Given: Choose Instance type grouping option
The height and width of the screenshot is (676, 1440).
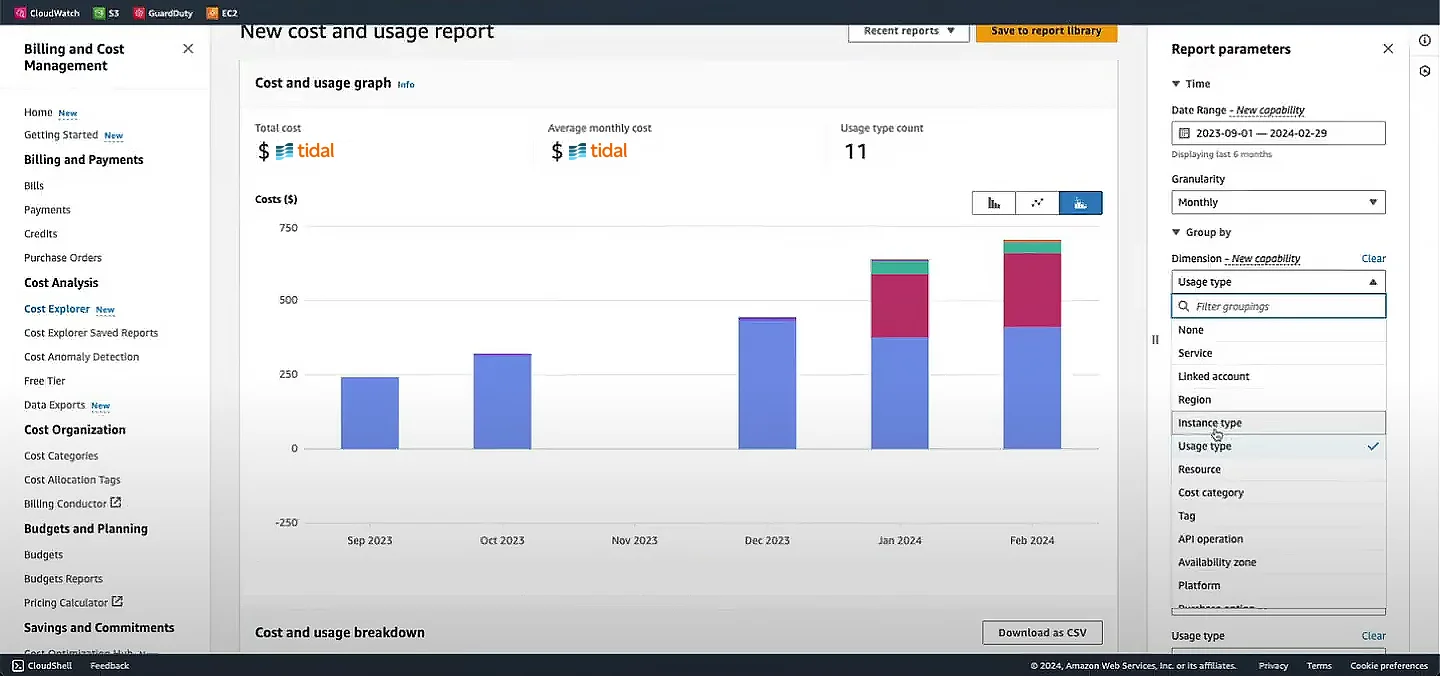Looking at the screenshot, I should [x=1278, y=422].
